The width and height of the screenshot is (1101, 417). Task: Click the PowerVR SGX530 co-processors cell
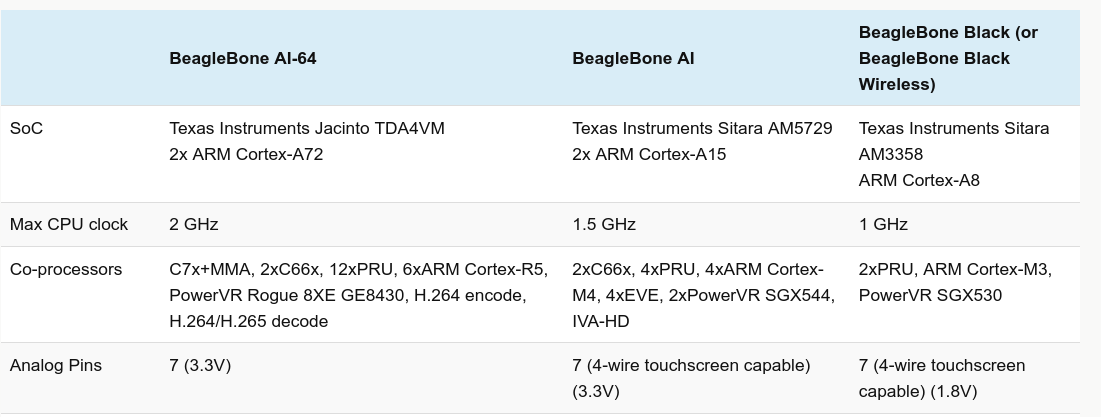coord(954,282)
